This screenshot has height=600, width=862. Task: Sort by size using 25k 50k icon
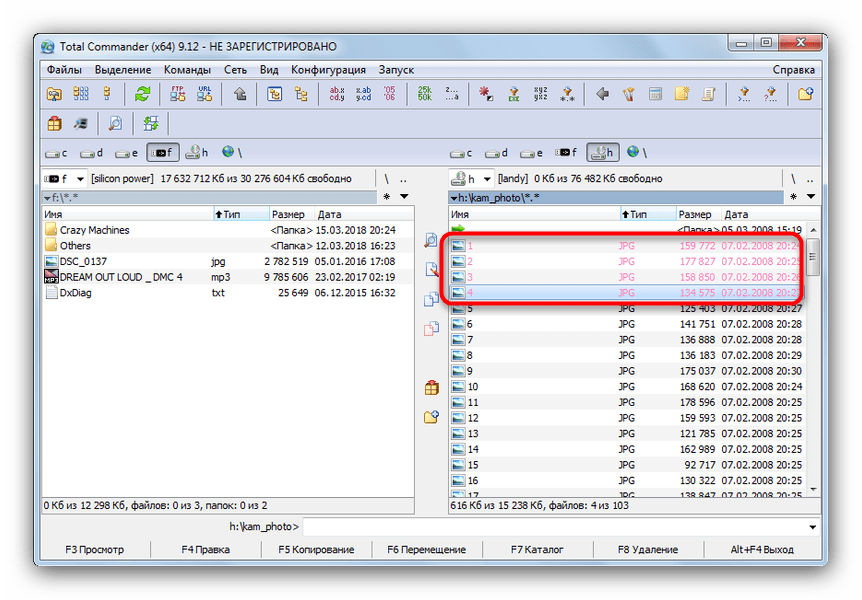pyautogui.click(x=424, y=94)
